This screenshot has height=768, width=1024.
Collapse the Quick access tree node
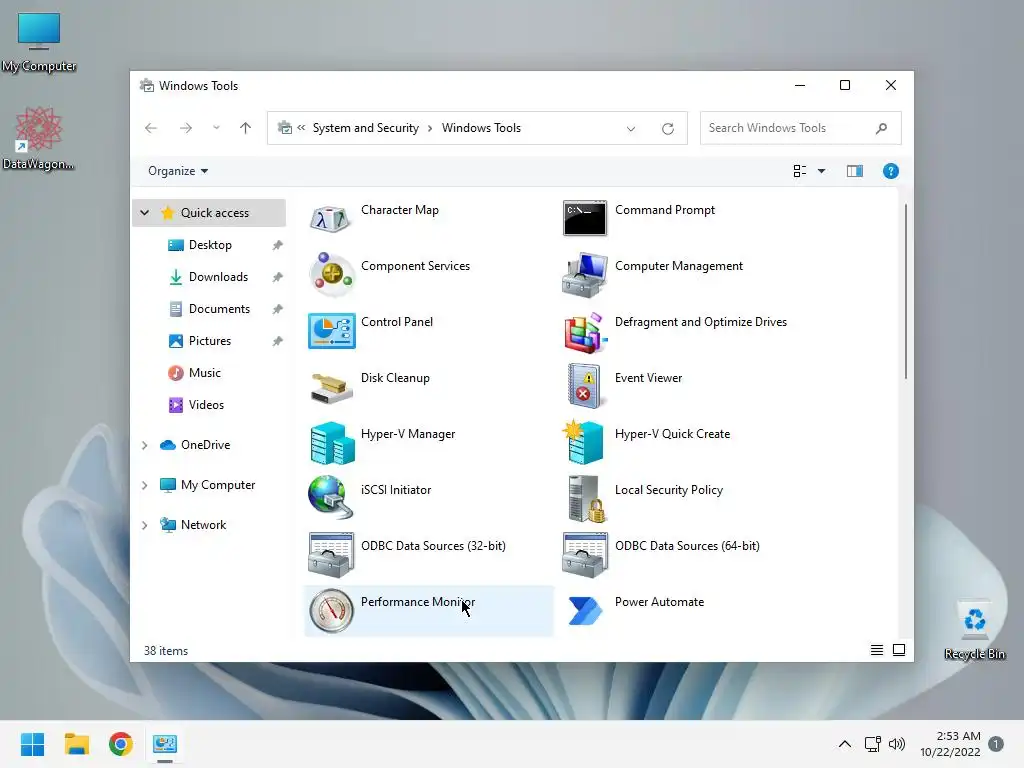point(145,213)
